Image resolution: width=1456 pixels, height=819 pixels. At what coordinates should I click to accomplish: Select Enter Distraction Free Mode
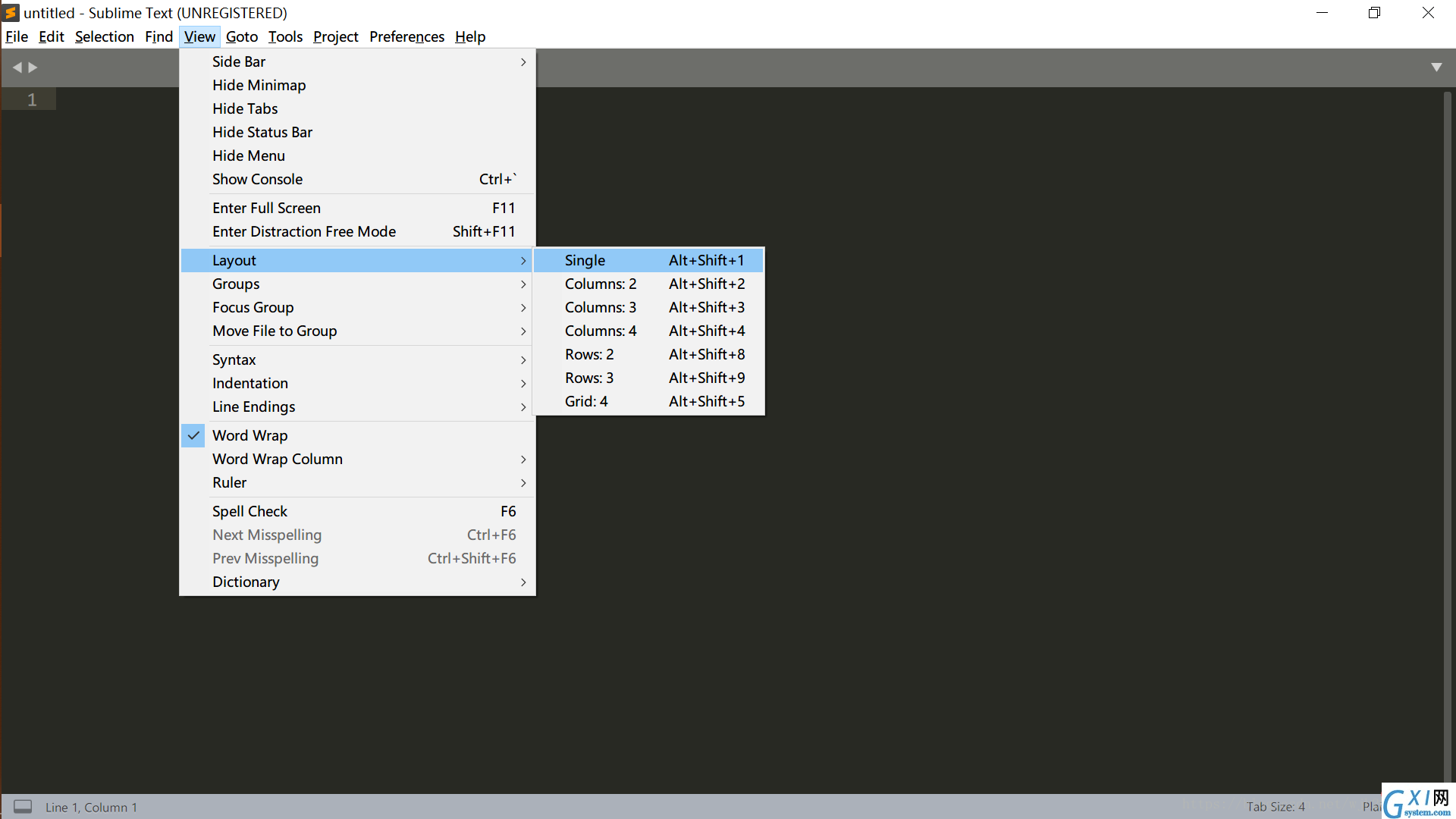(x=303, y=231)
